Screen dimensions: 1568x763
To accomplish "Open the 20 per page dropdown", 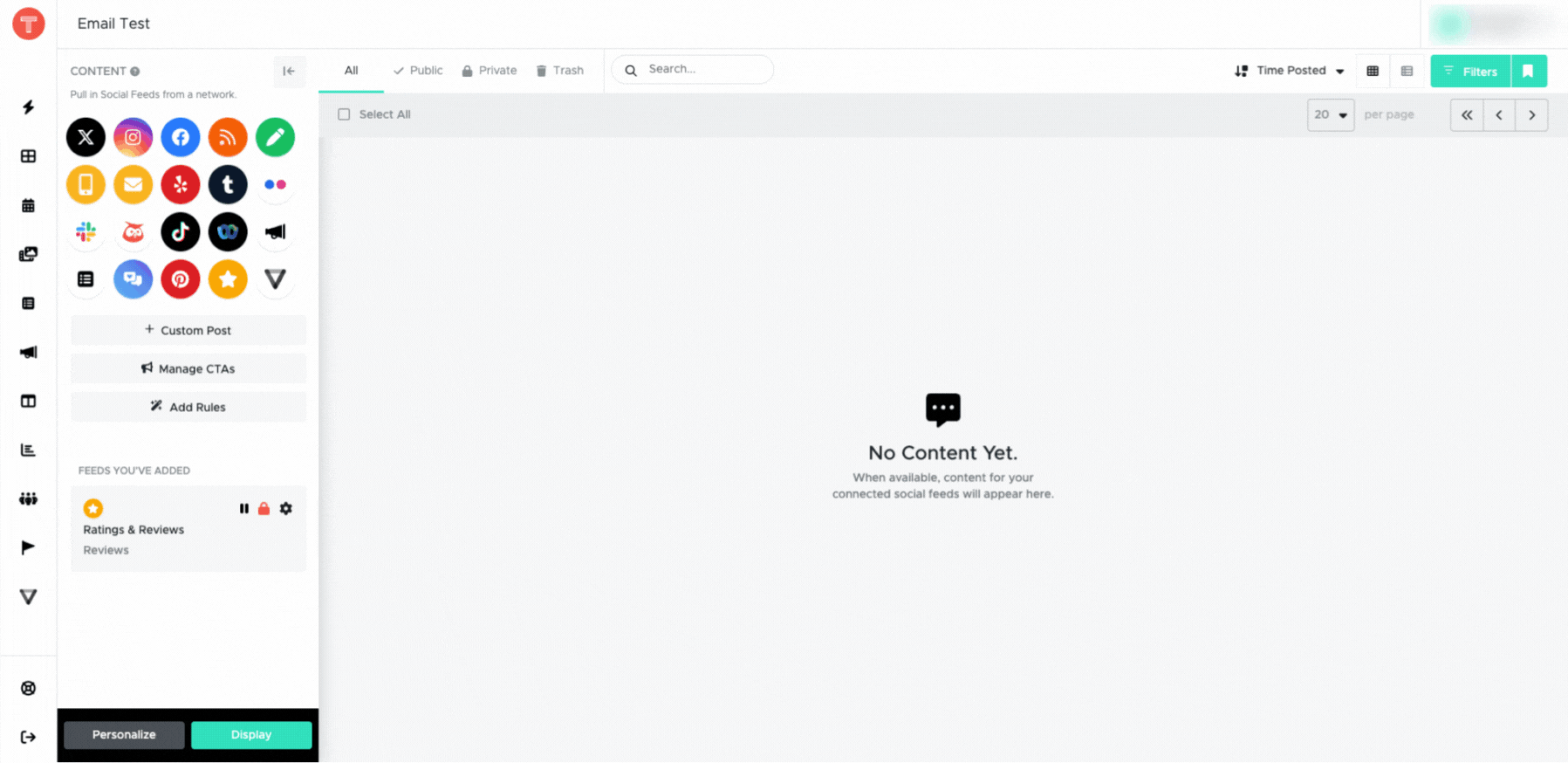I will tap(1331, 114).
